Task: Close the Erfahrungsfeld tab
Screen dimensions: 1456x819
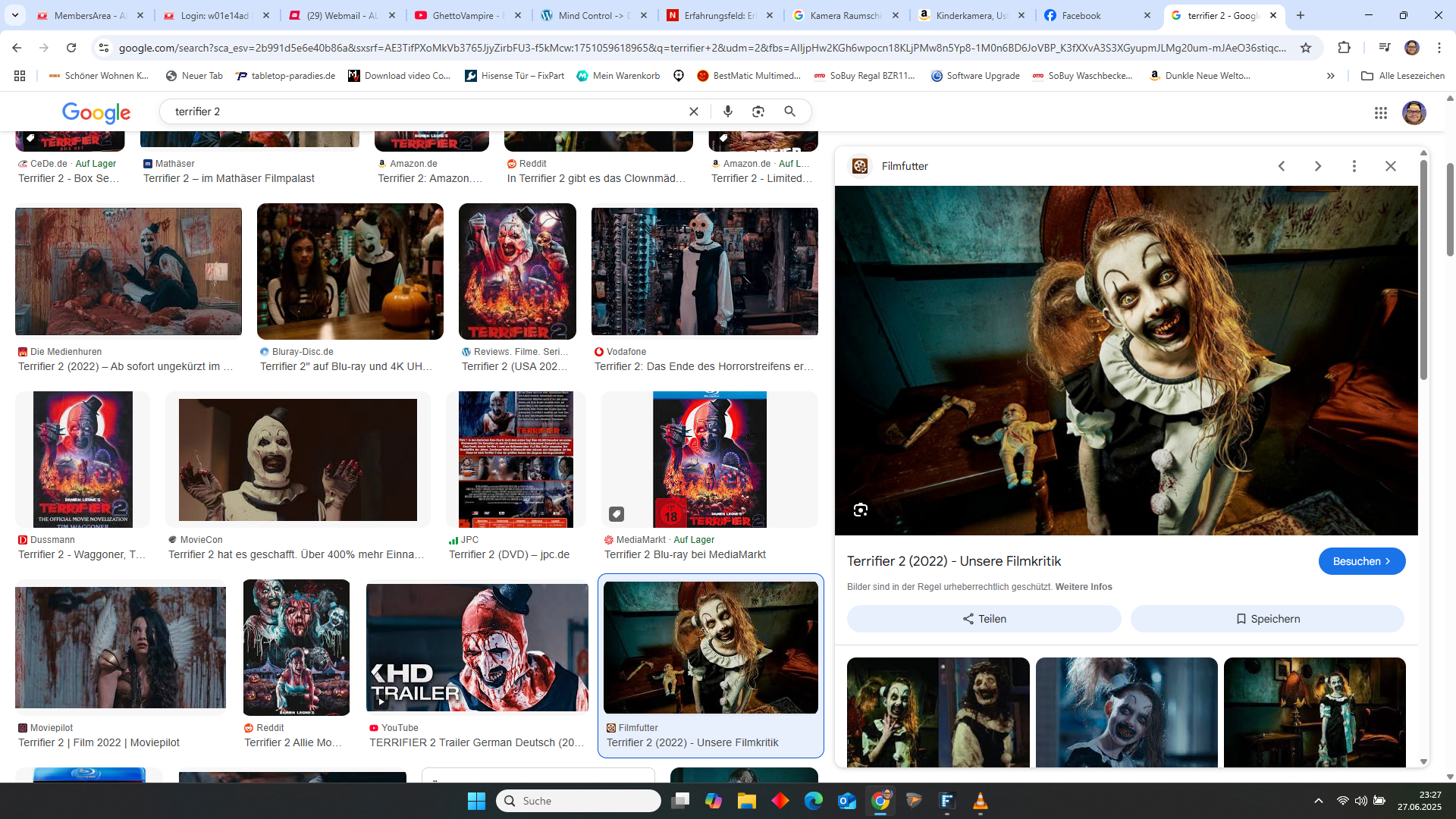Action: [x=770, y=15]
